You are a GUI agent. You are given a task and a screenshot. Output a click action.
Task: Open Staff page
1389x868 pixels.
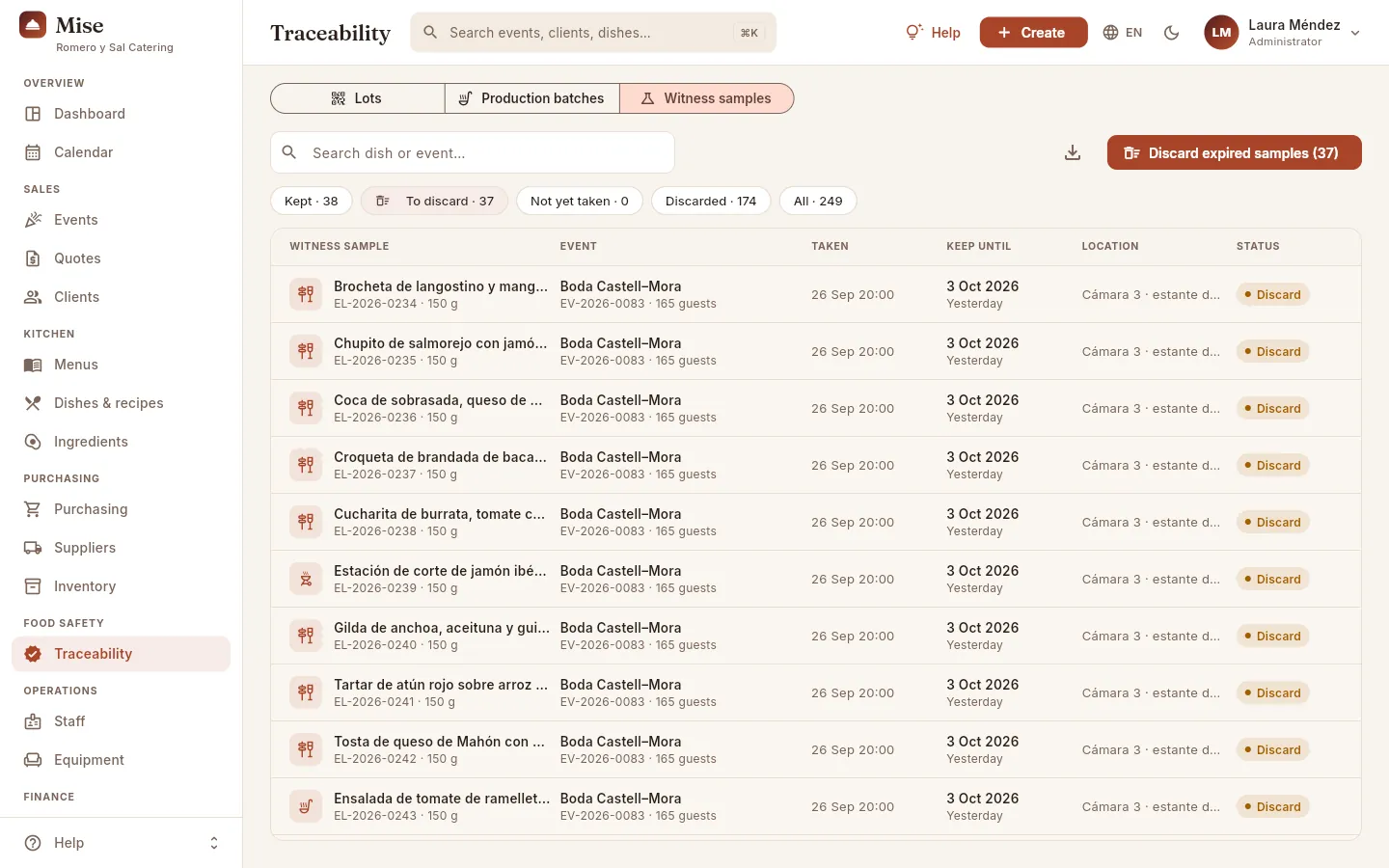click(x=121, y=721)
